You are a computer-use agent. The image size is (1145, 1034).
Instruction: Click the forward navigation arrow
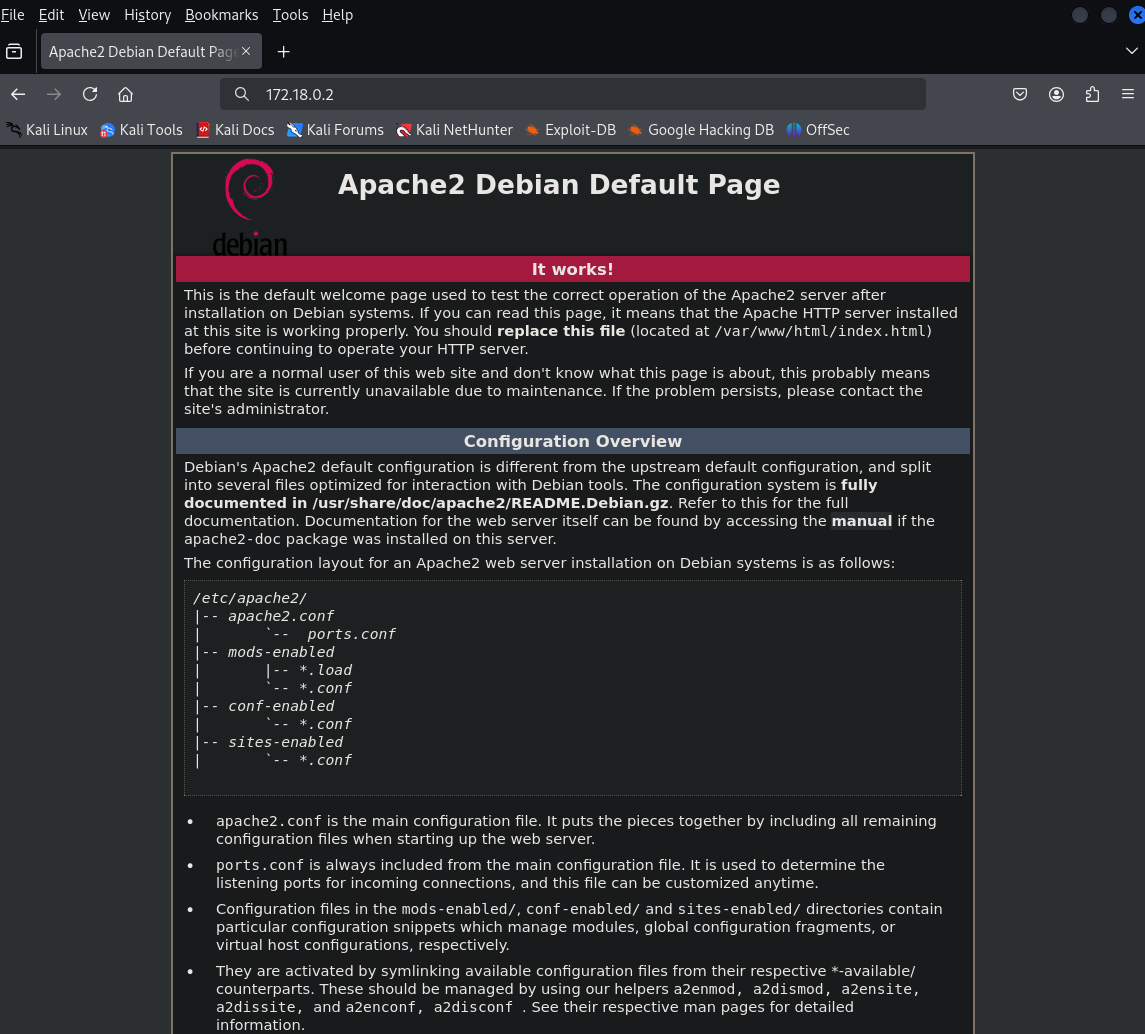(x=54, y=94)
